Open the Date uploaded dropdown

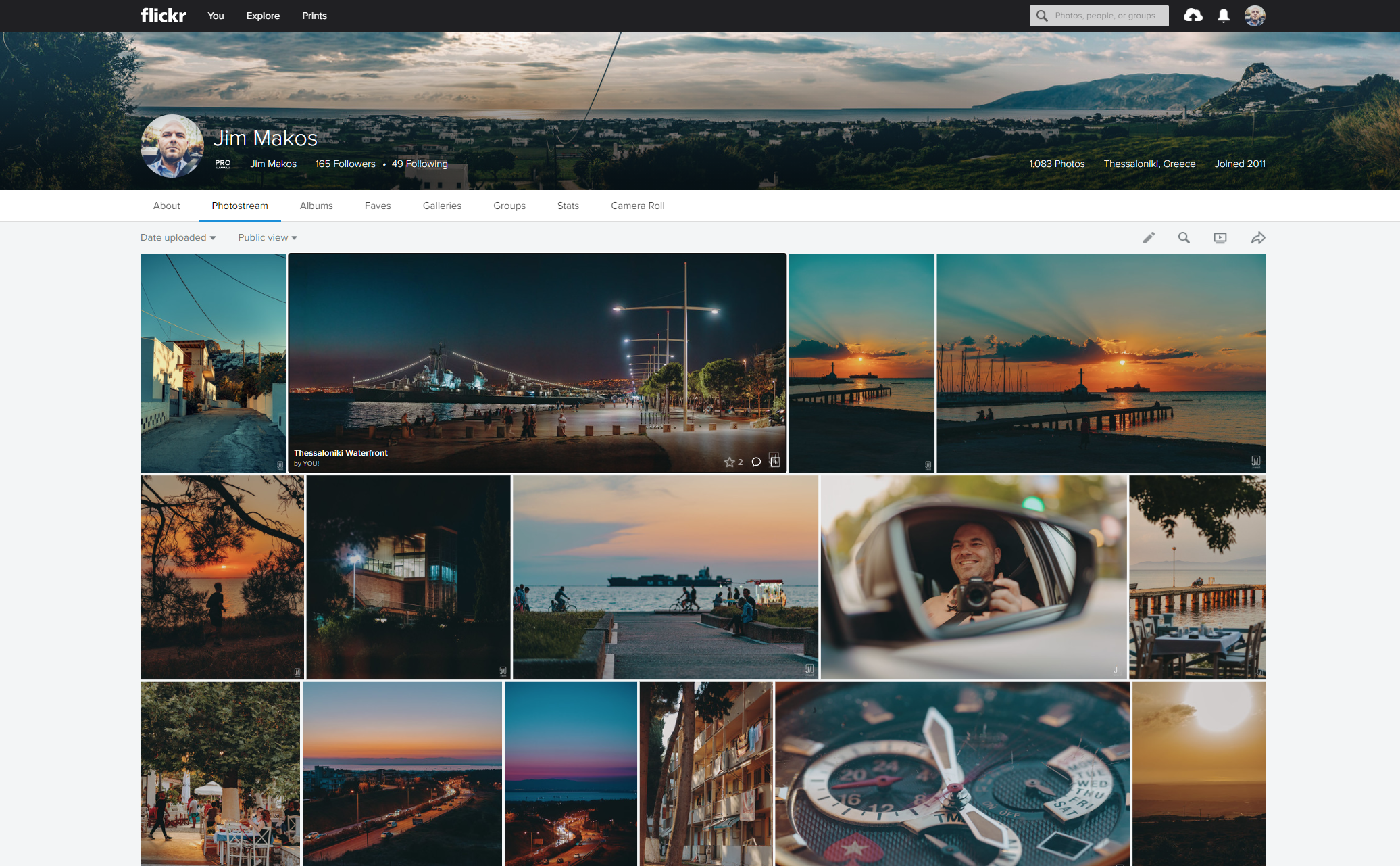(x=178, y=237)
